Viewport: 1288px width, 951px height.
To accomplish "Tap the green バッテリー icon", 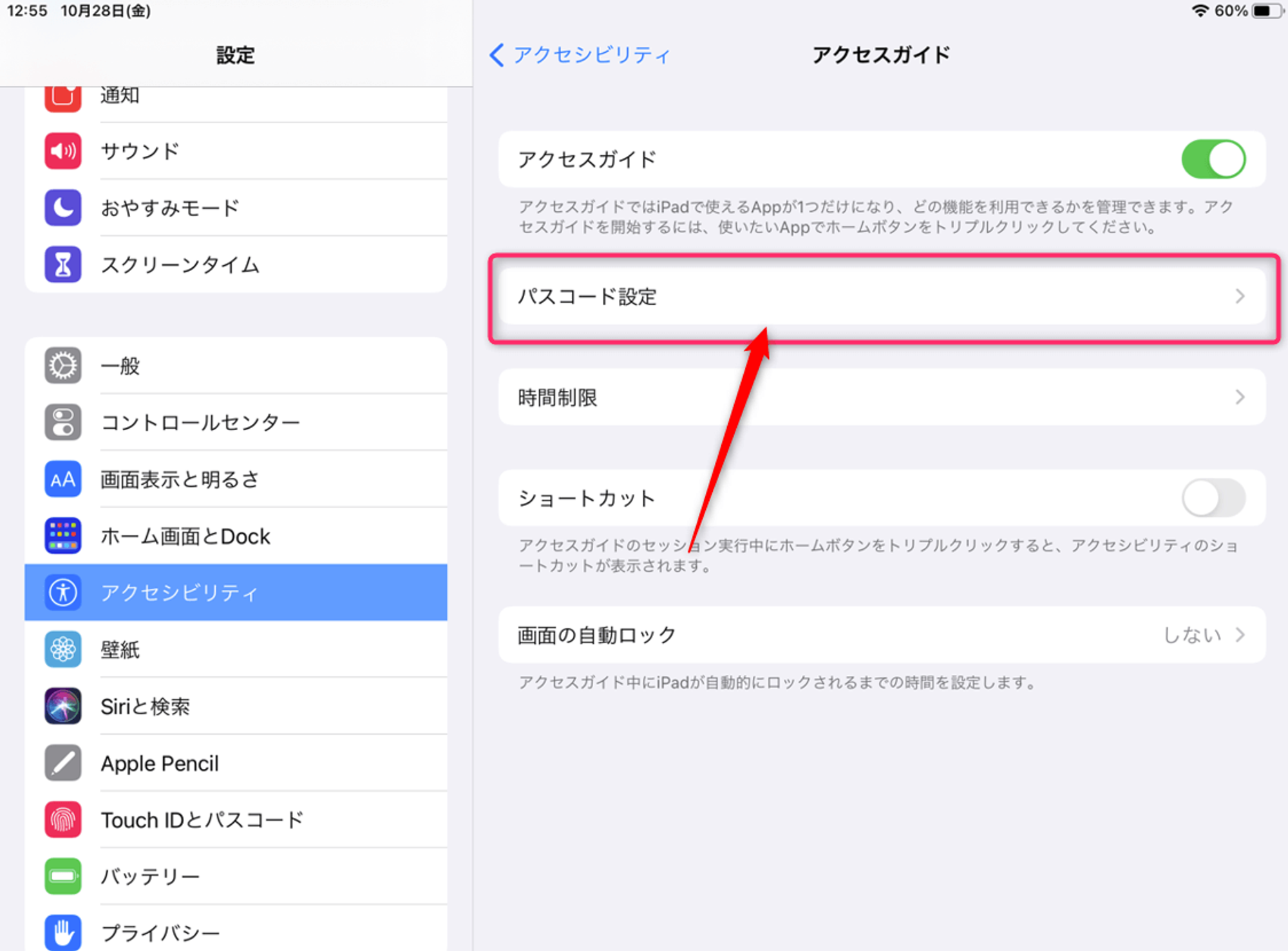I will click(x=62, y=876).
